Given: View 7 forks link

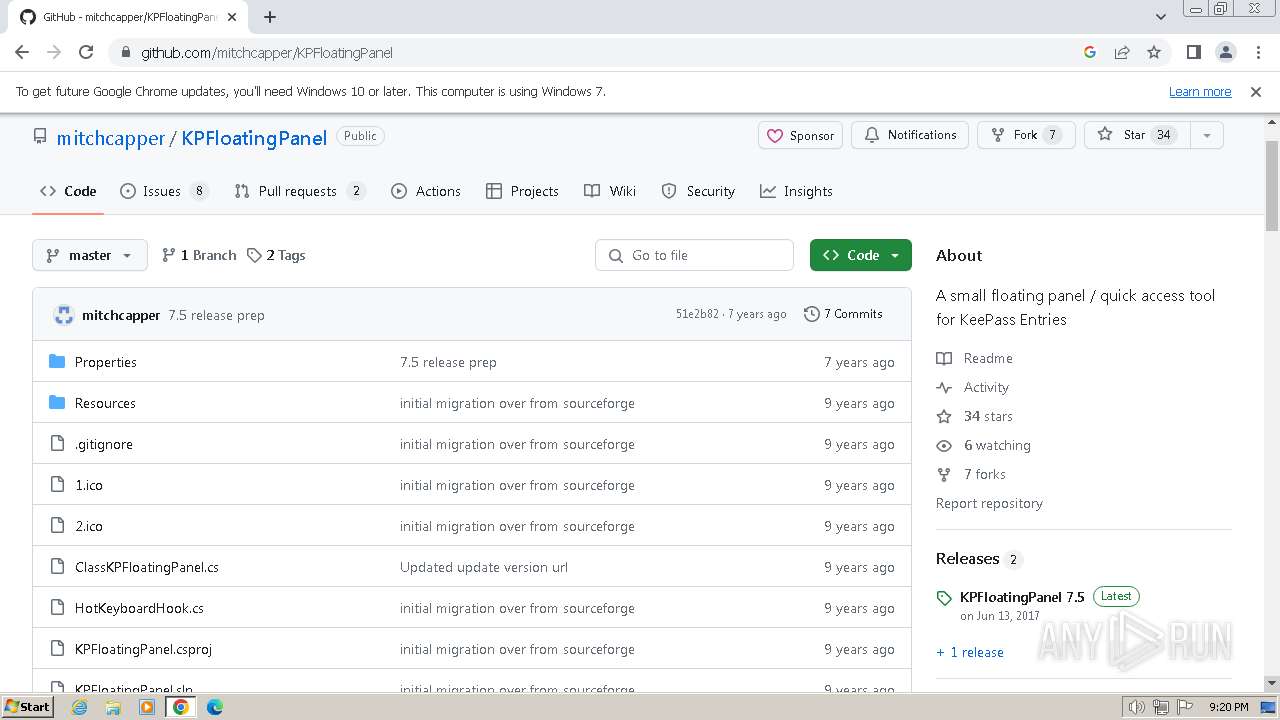Looking at the screenshot, I should click(x=971, y=474).
